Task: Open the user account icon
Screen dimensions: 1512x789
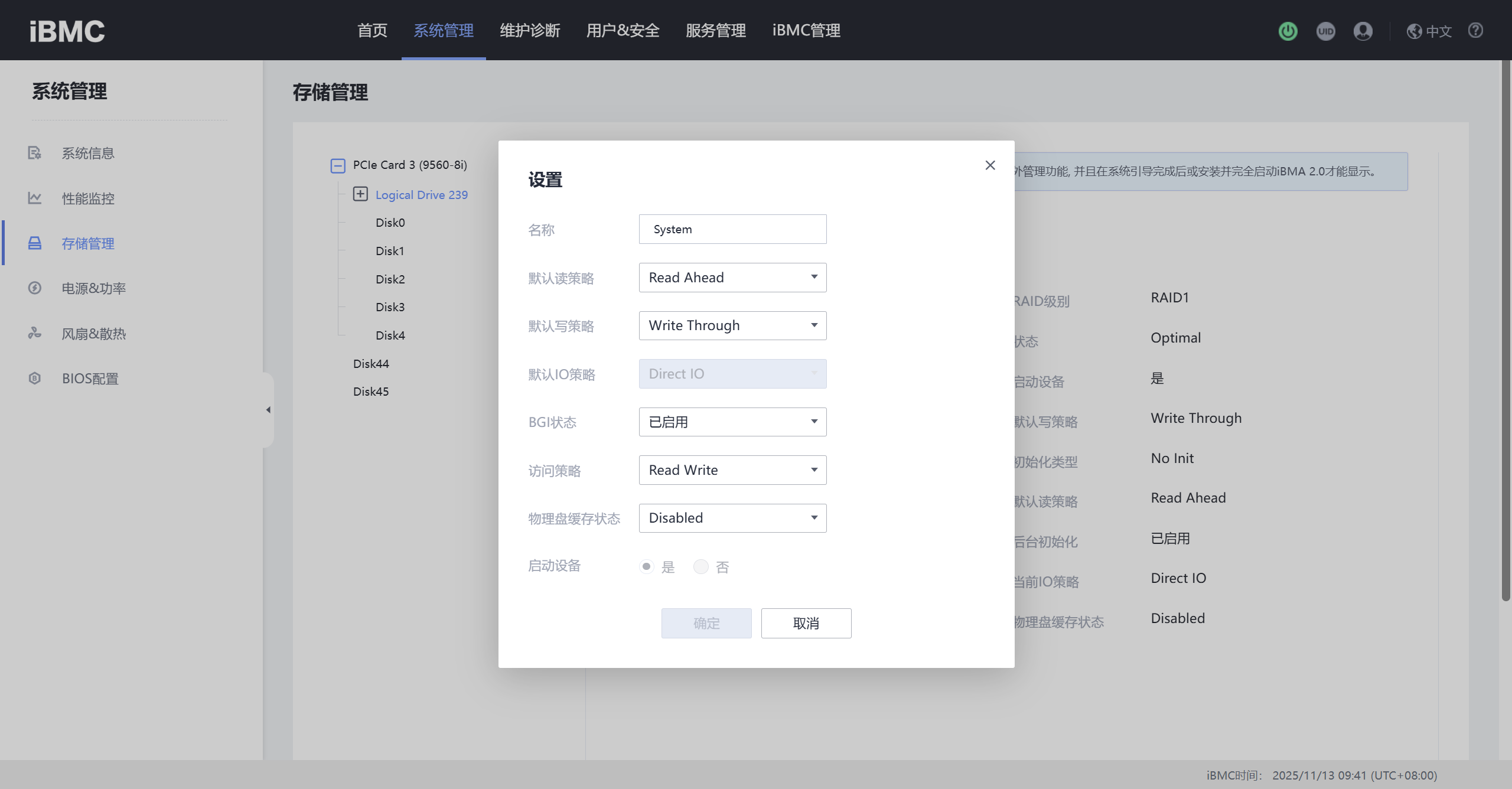Action: (x=1363, y=31)
